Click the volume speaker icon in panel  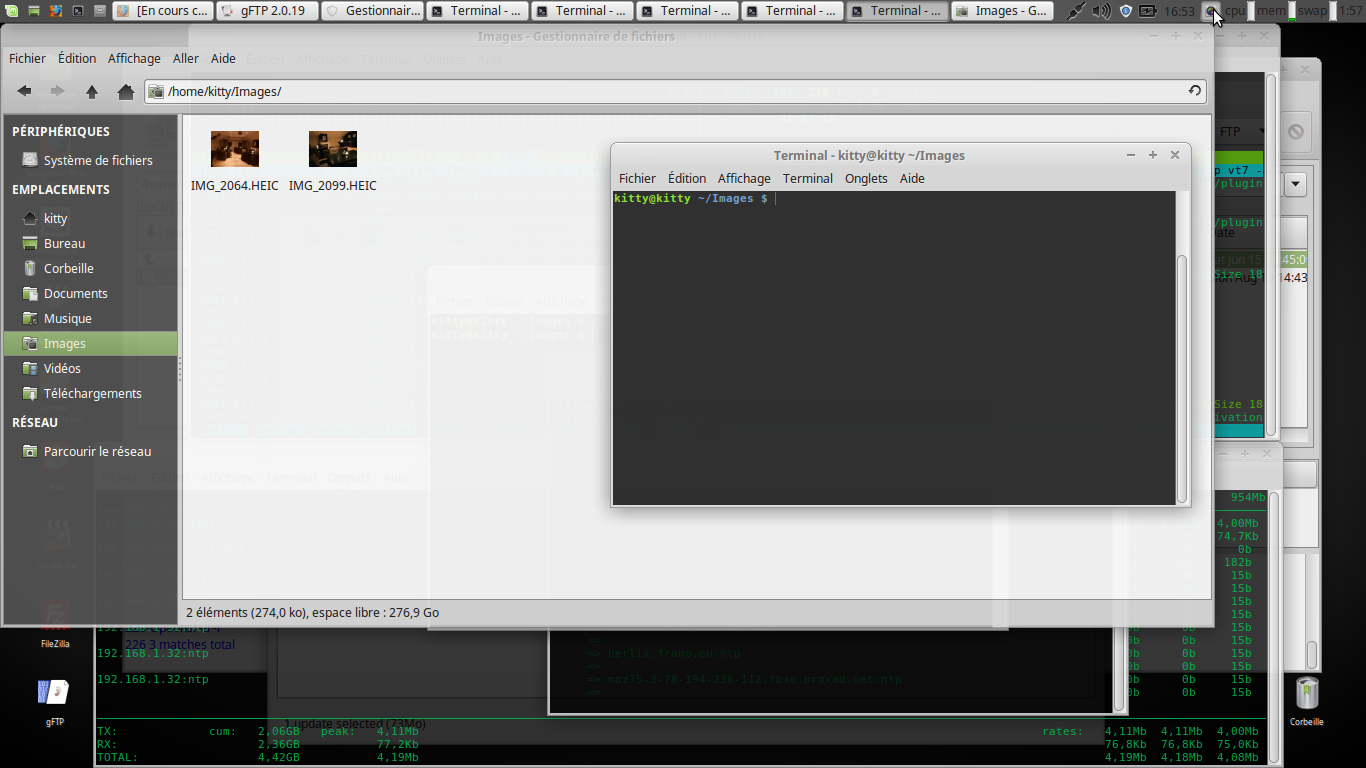(x=1101, y=11)
